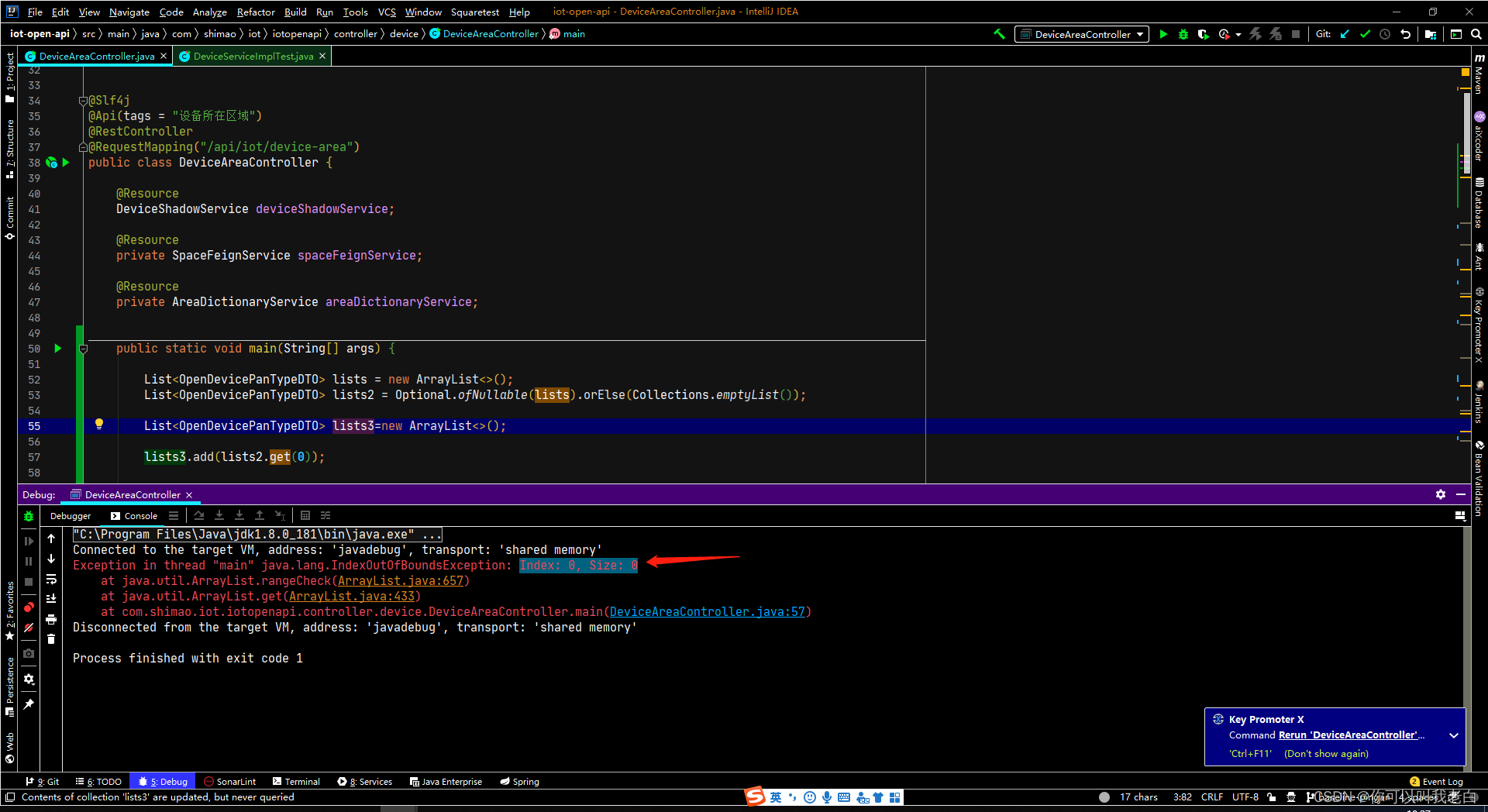Toggle Pin Tab icon in debug panel
The image size is (1488, 812).
(x=29, y=704)
